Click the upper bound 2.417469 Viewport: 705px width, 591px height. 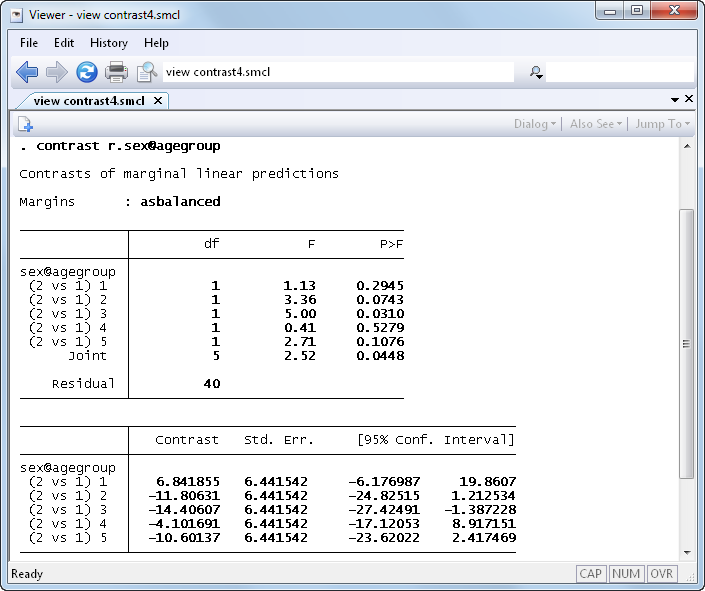pyautogui.click(x=484, y=537)
